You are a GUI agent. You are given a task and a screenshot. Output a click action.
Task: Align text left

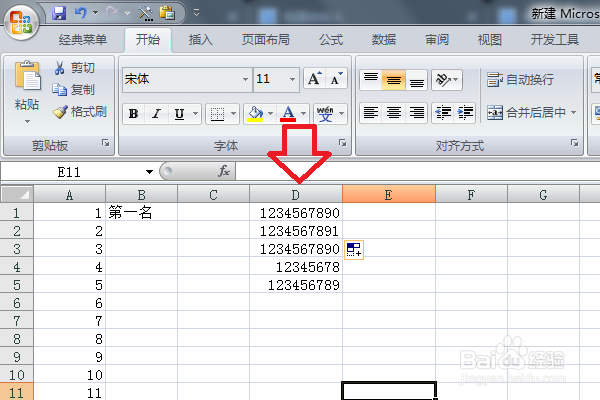coord(371,113)
